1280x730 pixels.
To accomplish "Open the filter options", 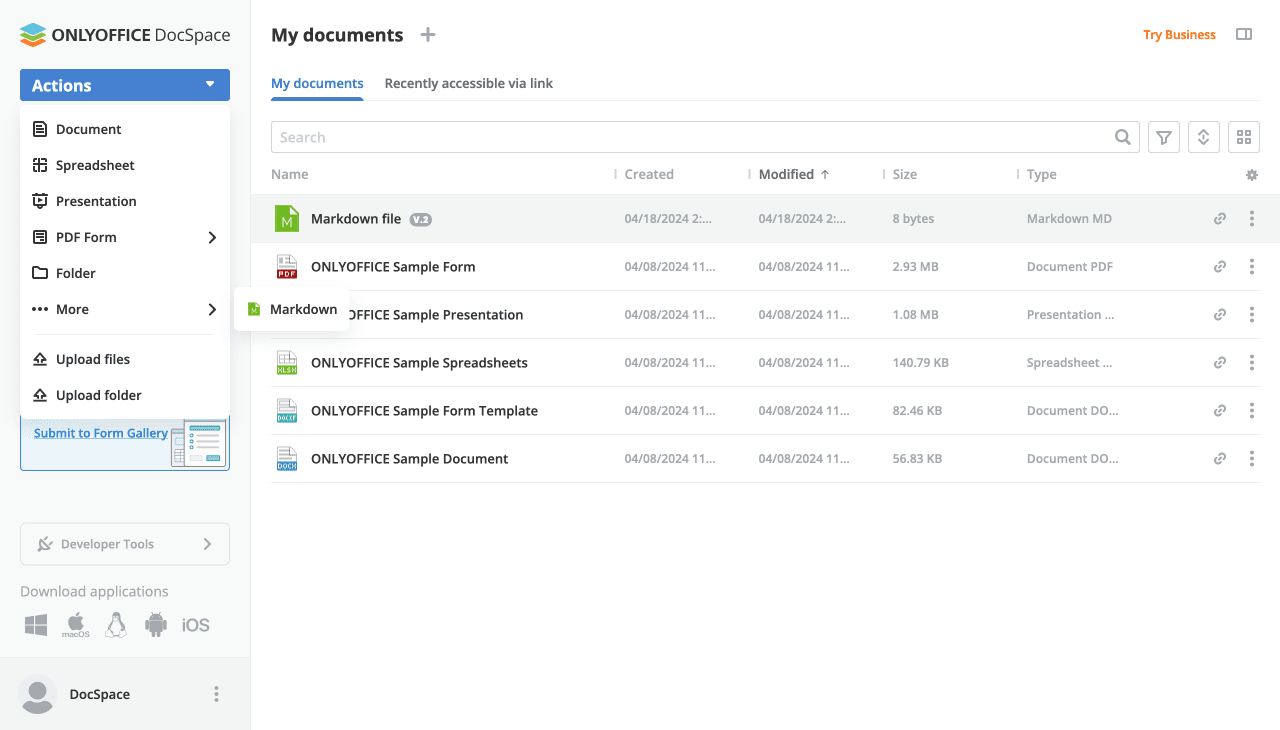I will 1164,137.
